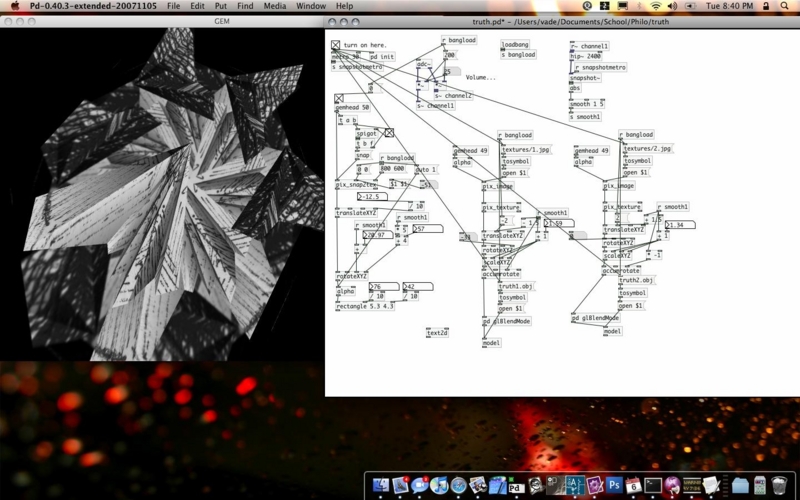Screen dimensions: 800x500
Task: Click the lock icon in the menu bar
Action: pos(766,6)
